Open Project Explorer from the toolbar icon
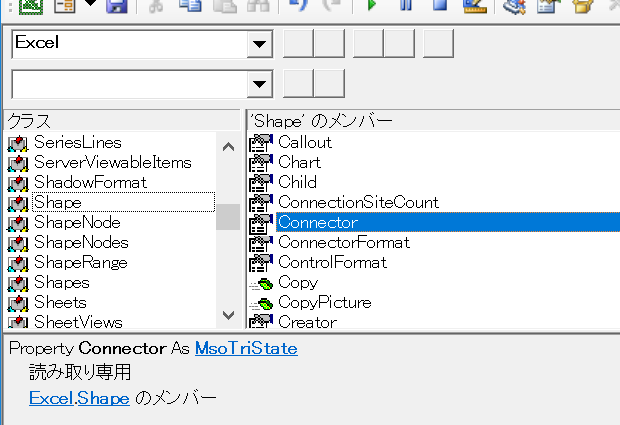The width and height of the screenshot is (620, 425). point(514,6)
